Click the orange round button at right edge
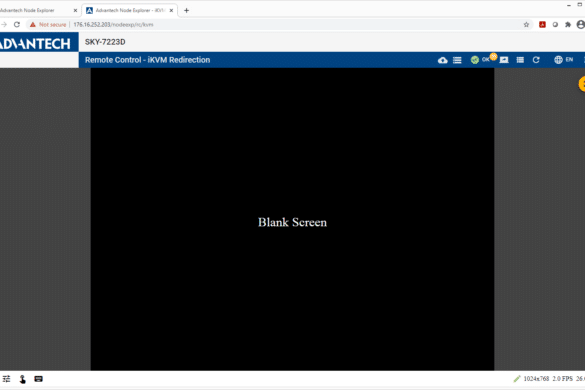The height and width of the screenshot is (390, 585). (x=582, y=84)
